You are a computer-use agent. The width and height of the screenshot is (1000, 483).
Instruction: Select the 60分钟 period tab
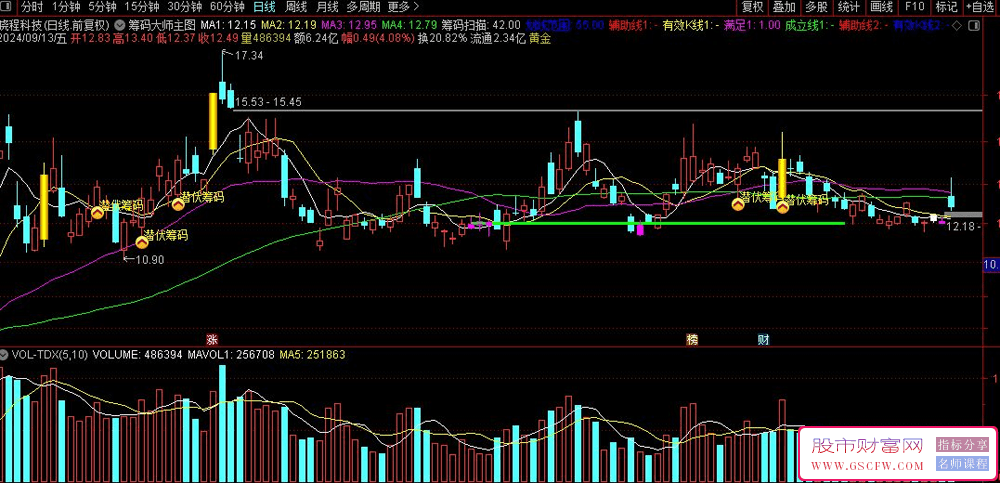227,7
